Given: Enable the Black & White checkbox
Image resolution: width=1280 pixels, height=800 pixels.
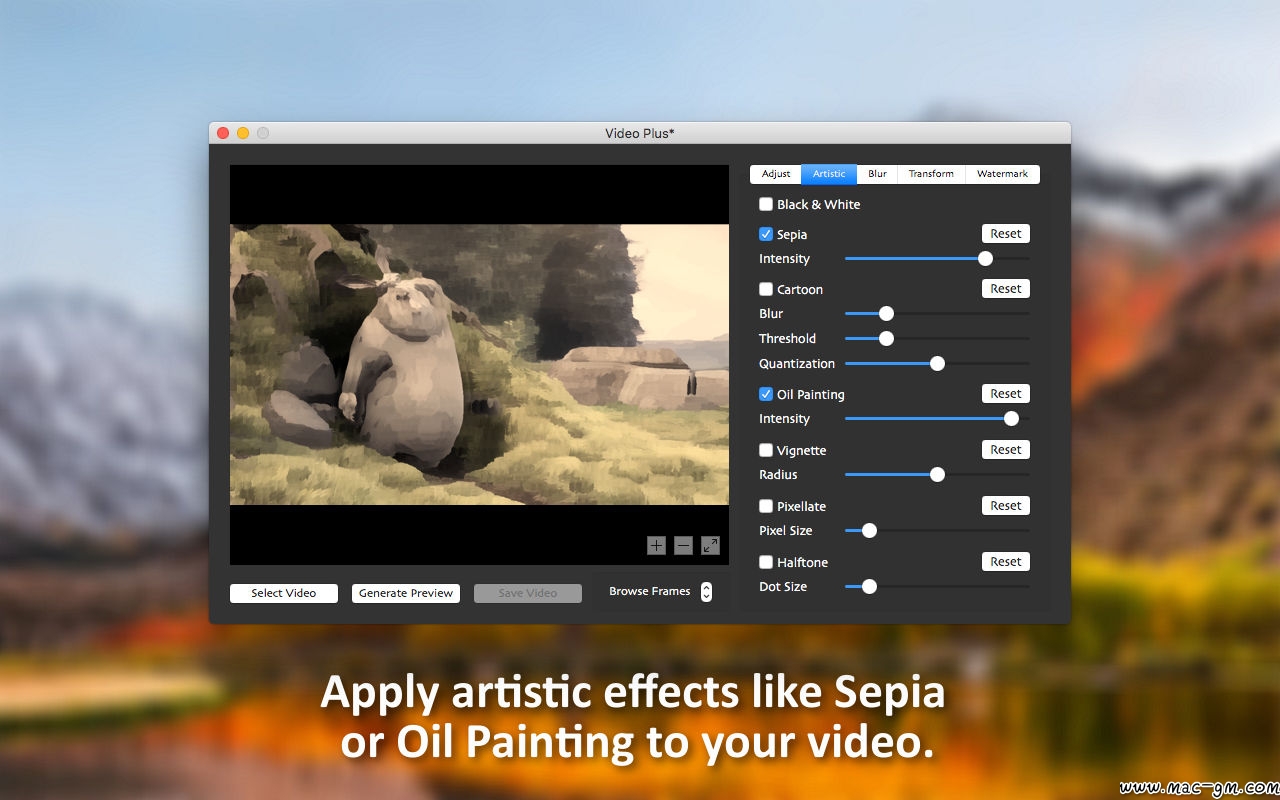Looking at the screenshot, I should [x=766, y=204].
